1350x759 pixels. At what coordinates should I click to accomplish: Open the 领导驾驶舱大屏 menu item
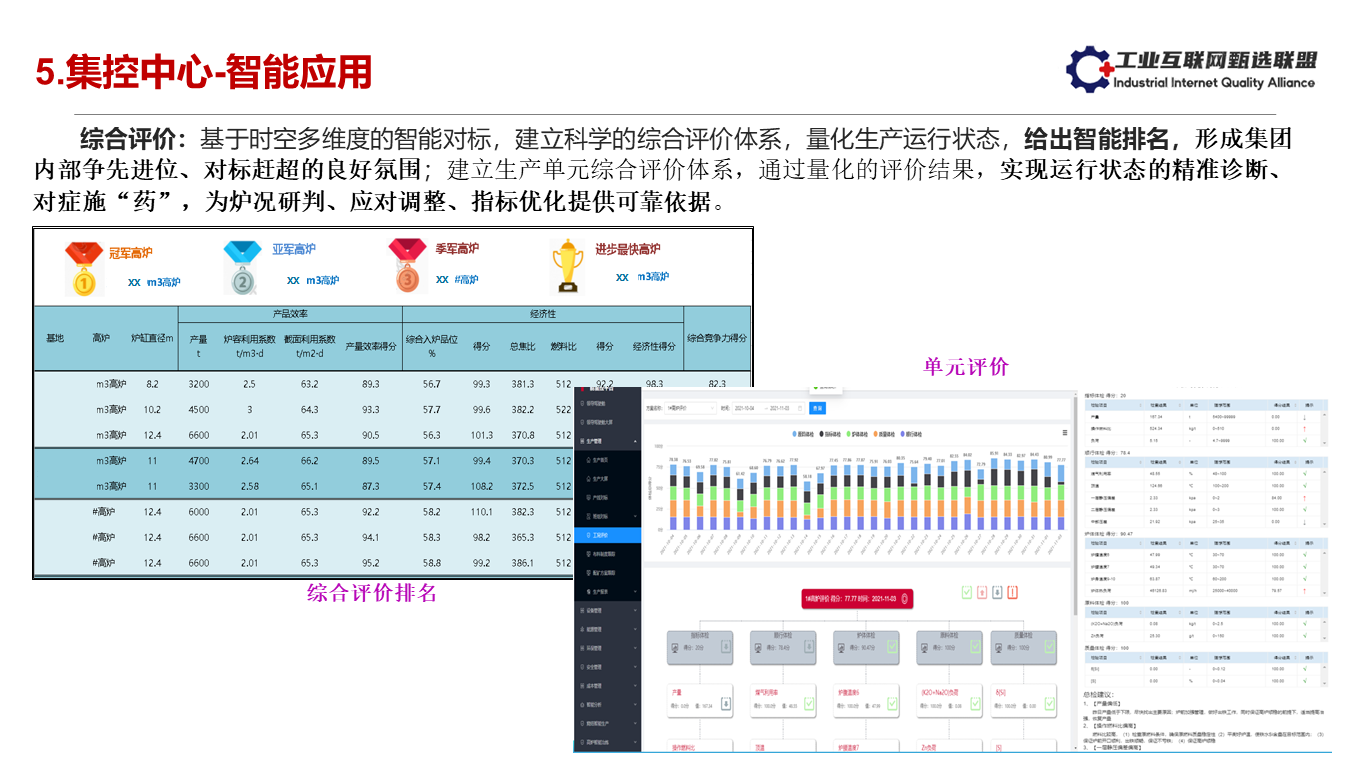pos(599,422)
